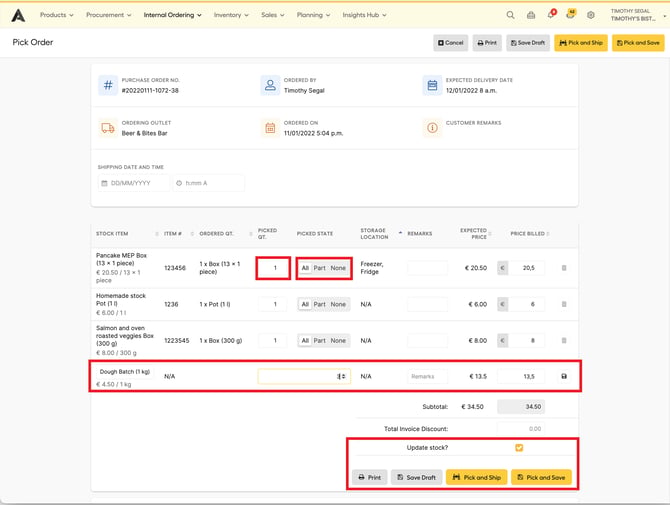Click the Expected Delivery Date calendar icon

[432, 85]
